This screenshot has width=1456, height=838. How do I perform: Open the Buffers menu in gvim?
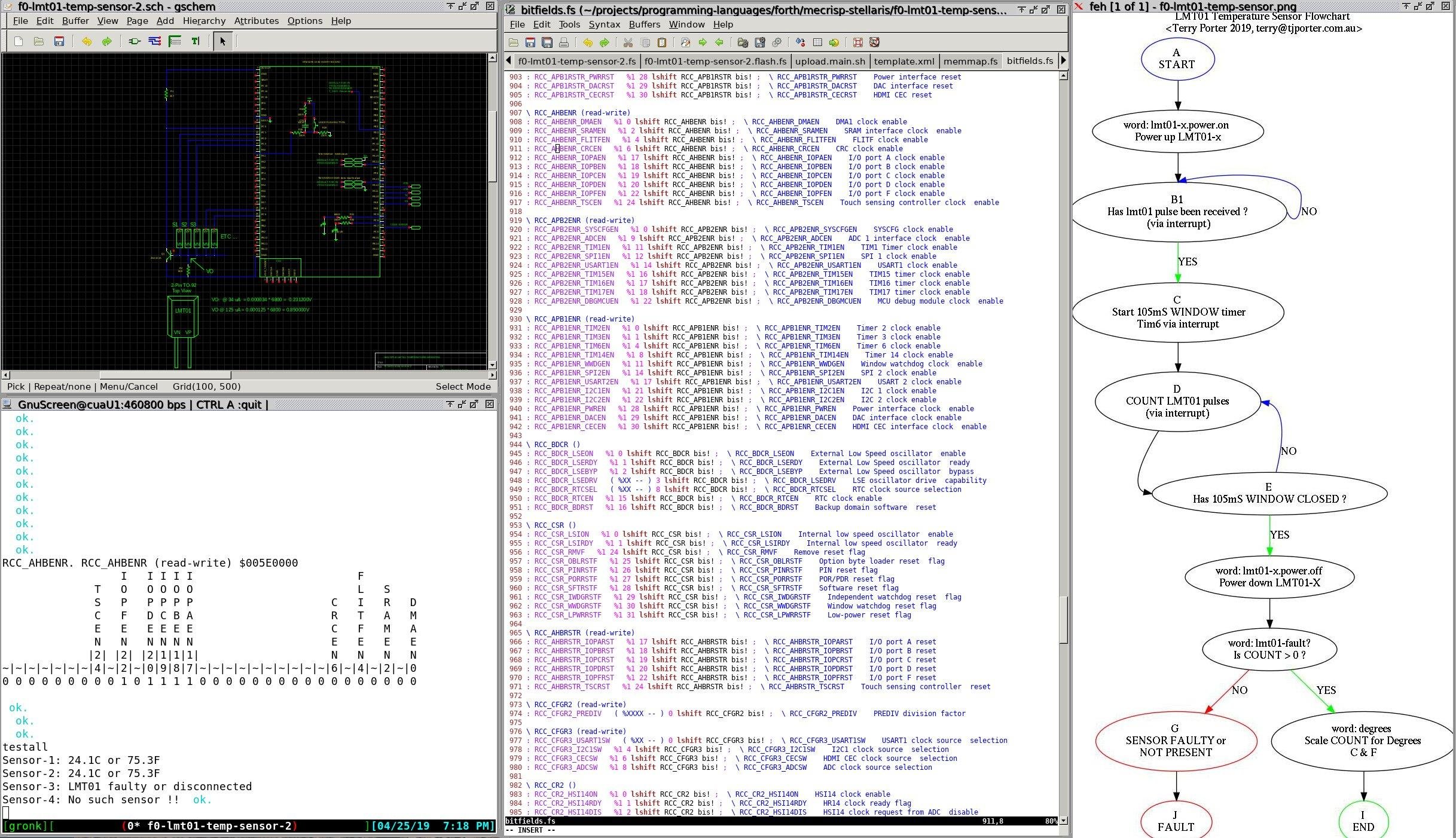pos(644,25)
